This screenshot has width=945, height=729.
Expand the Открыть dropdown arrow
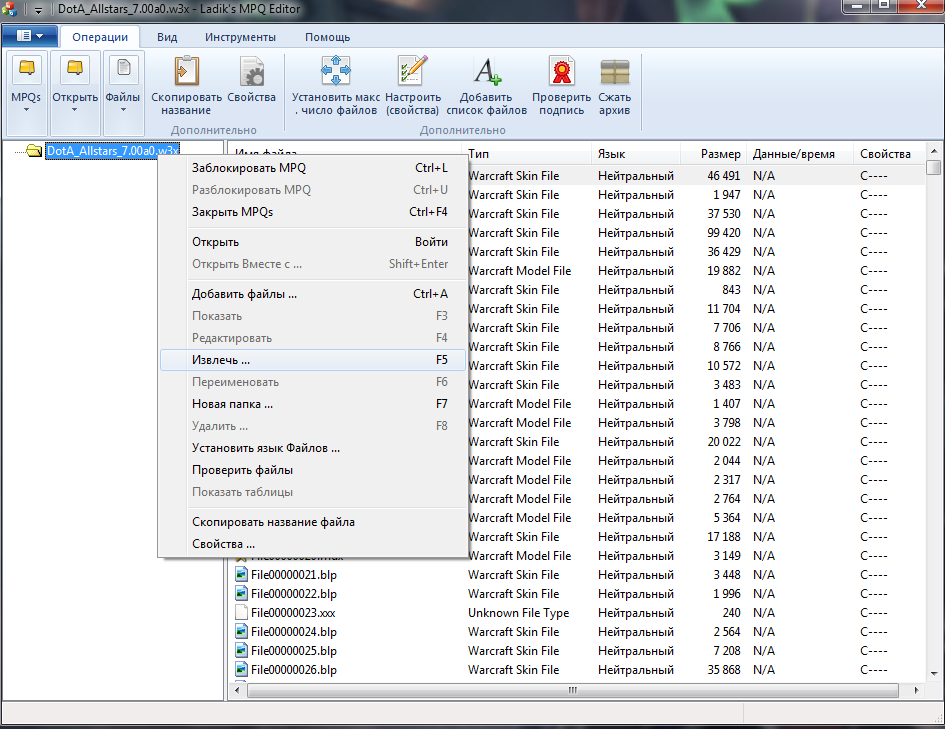pyautogui.click(x=75, y=110)
